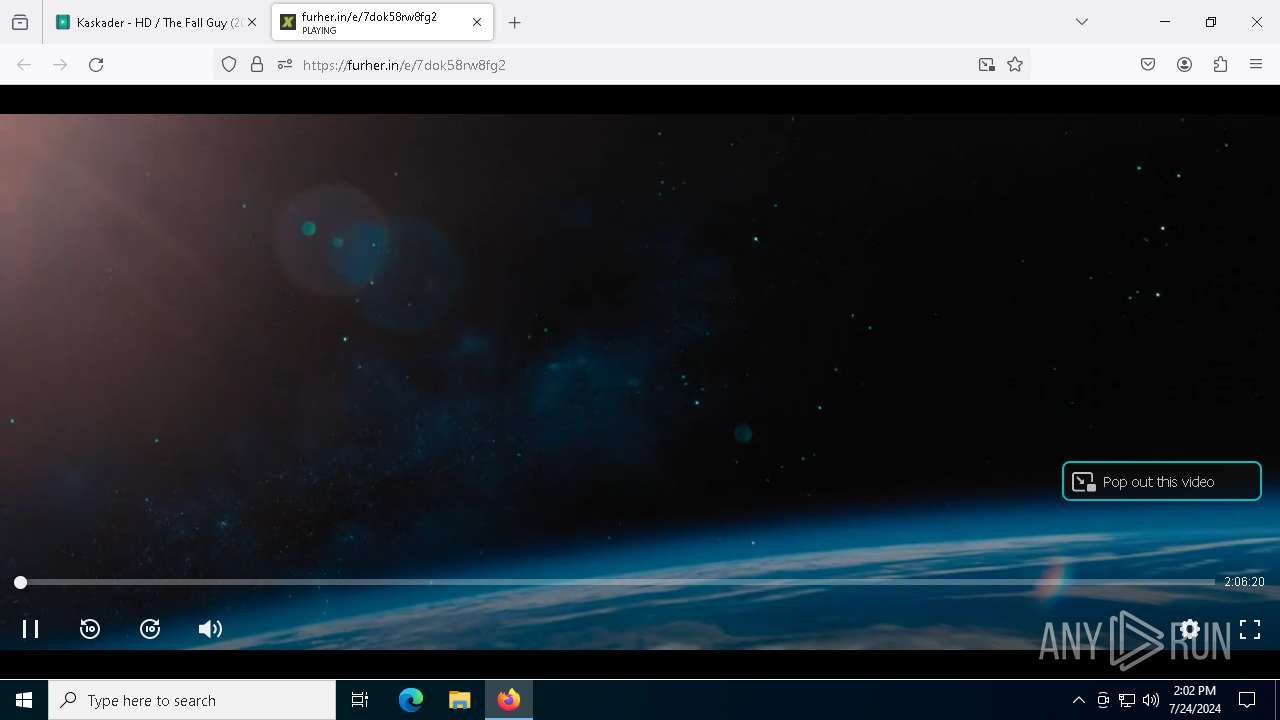Go forward one page

pyautogui.click(x=60, y=65)
